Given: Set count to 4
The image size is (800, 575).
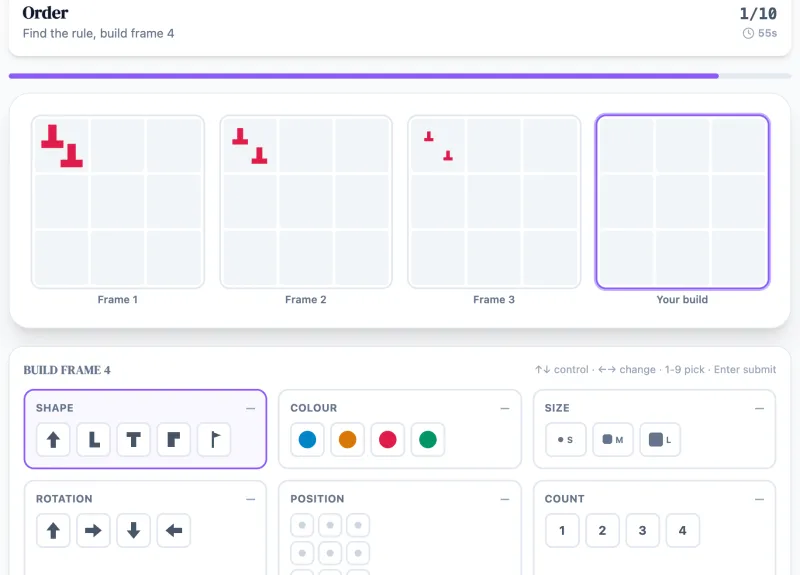Looking at the screenshot, I should [x=683, y=531].
